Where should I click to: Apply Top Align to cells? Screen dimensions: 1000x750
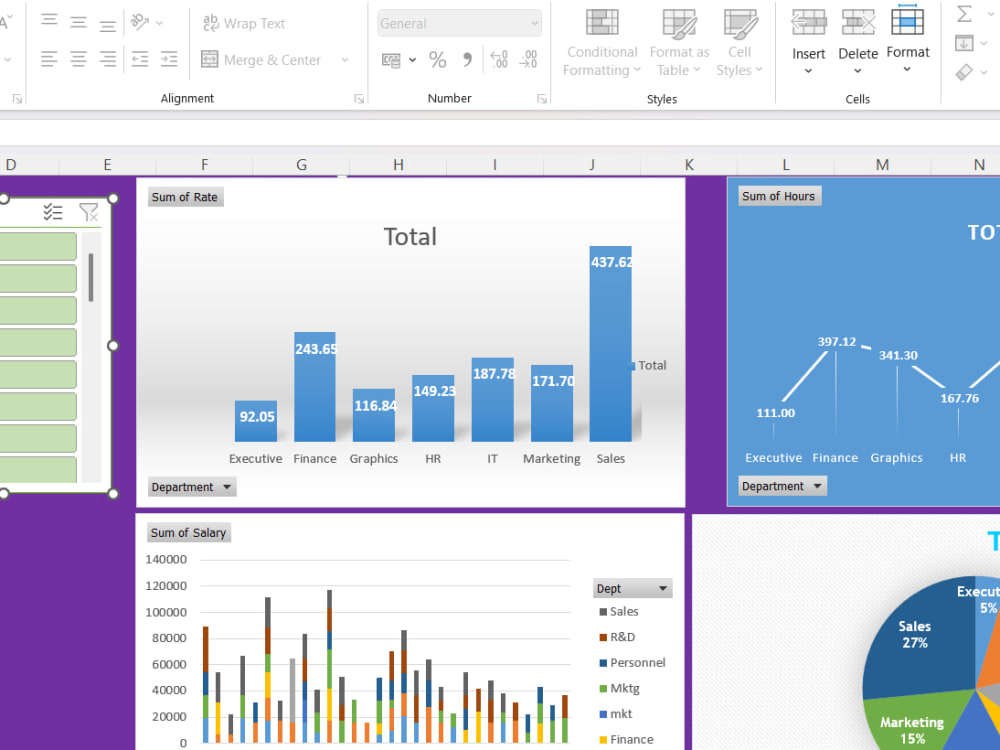pyautogui.click(x=49, y=21)
